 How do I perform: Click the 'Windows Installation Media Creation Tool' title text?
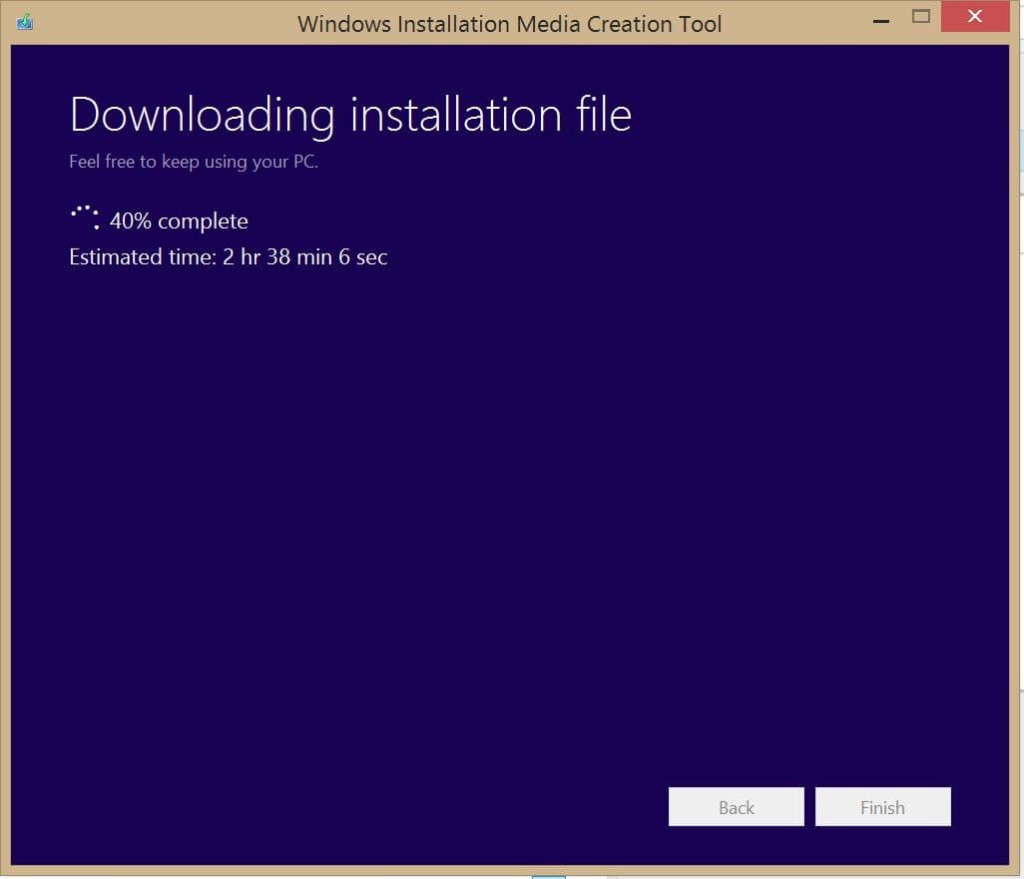(x=509, y=24)
